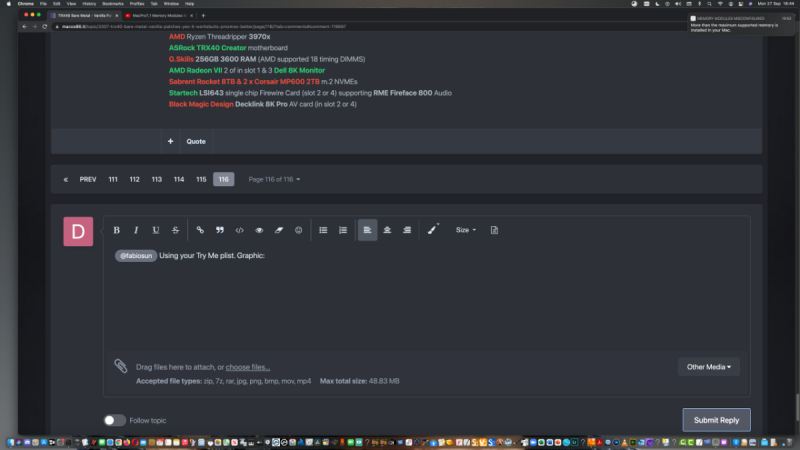Open the Edit menu
800x450 pixels.
57,4
